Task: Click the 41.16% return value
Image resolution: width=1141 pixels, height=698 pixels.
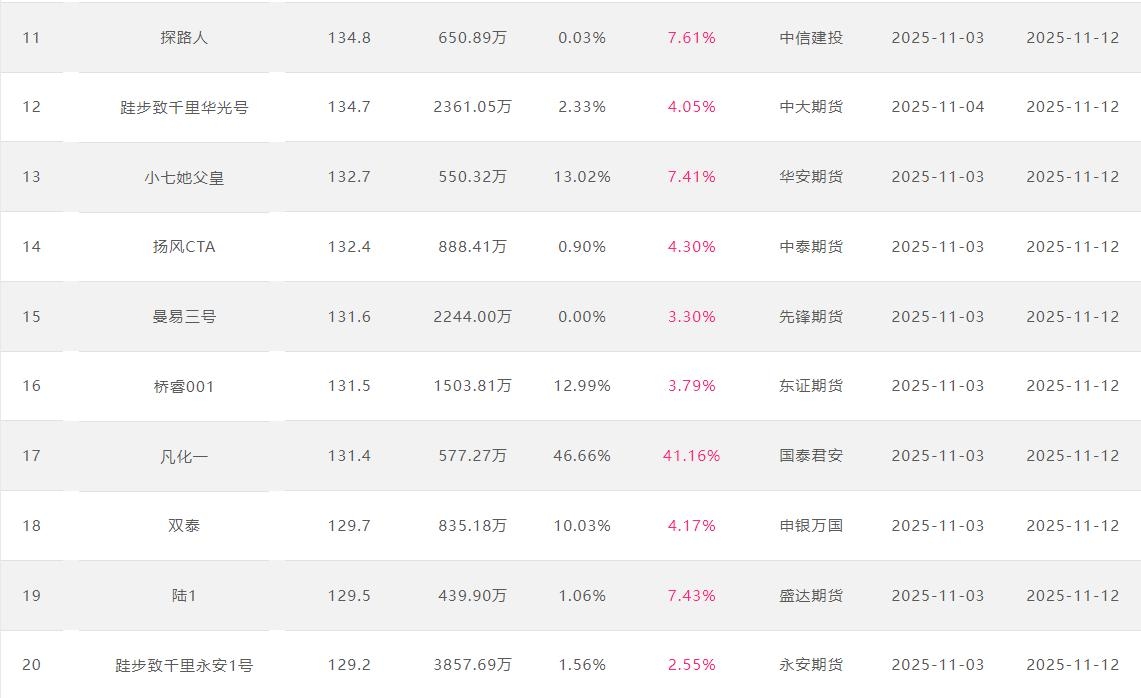Action: pos(691,456)
